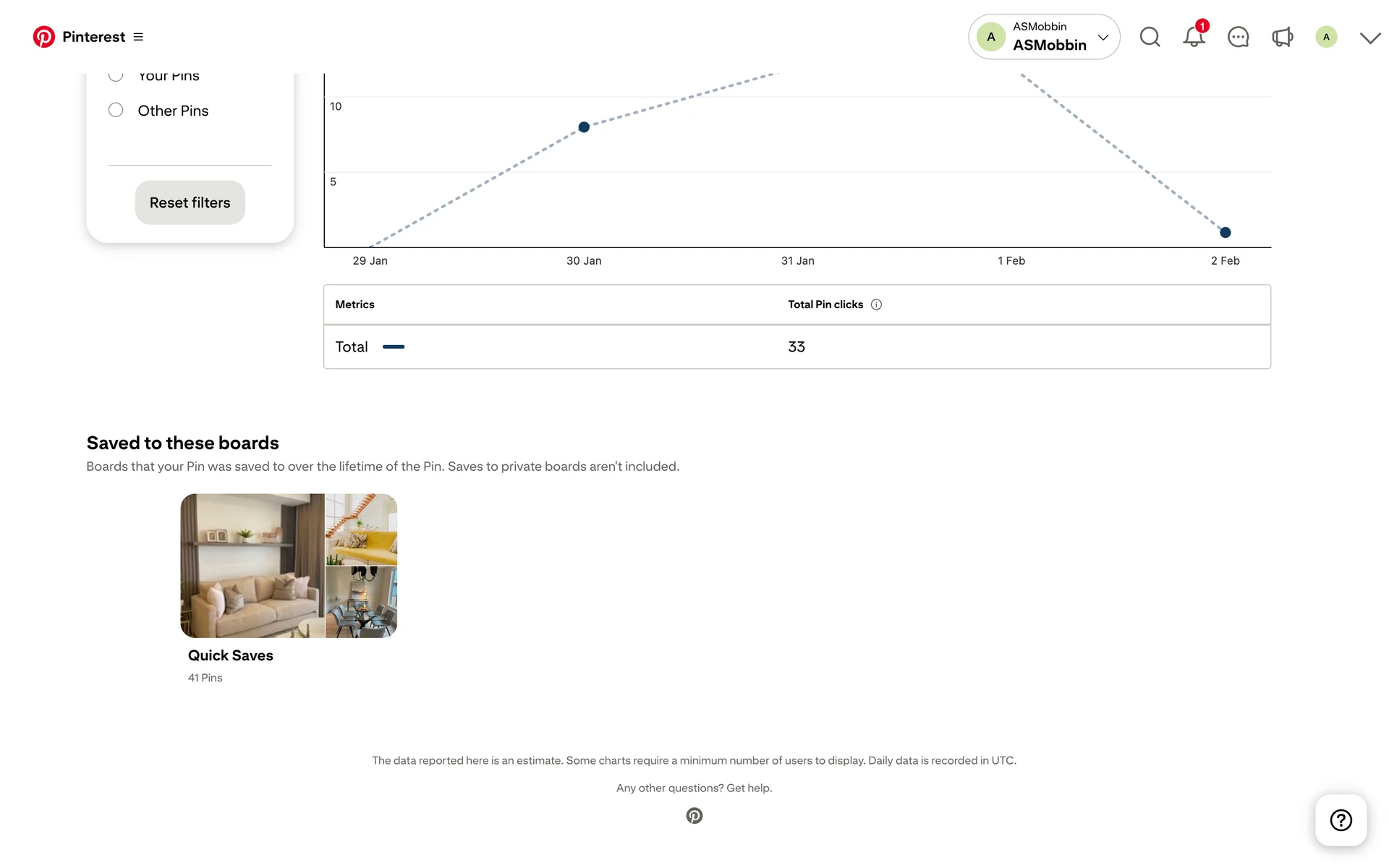Open the hamburger menu next to Pinterest

click(x=138, y=37)
